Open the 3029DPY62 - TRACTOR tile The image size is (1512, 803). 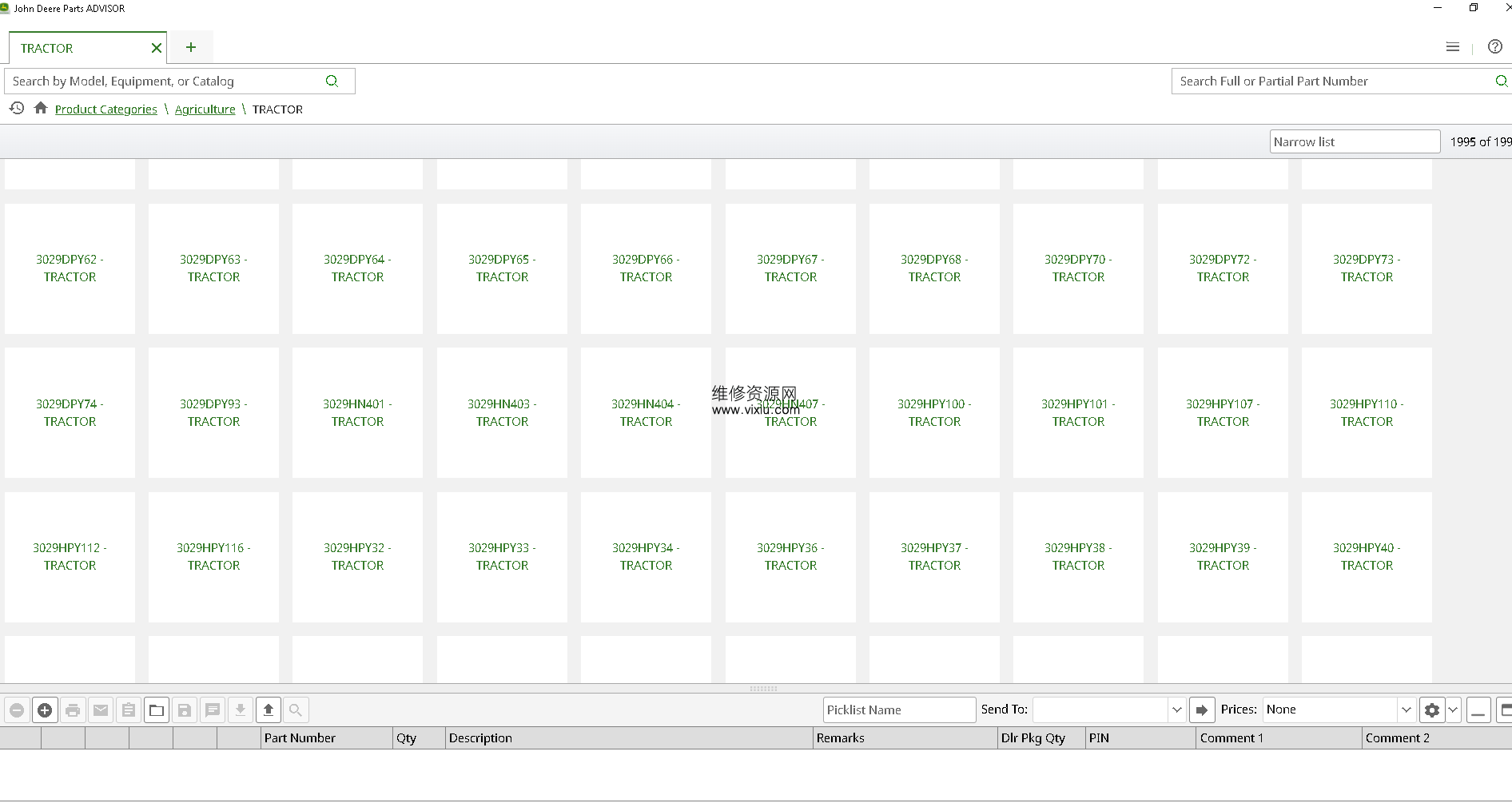coord(70,268)
